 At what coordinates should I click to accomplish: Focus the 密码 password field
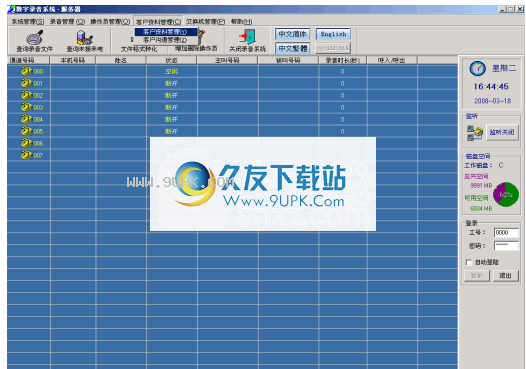[x=506, y=246]
